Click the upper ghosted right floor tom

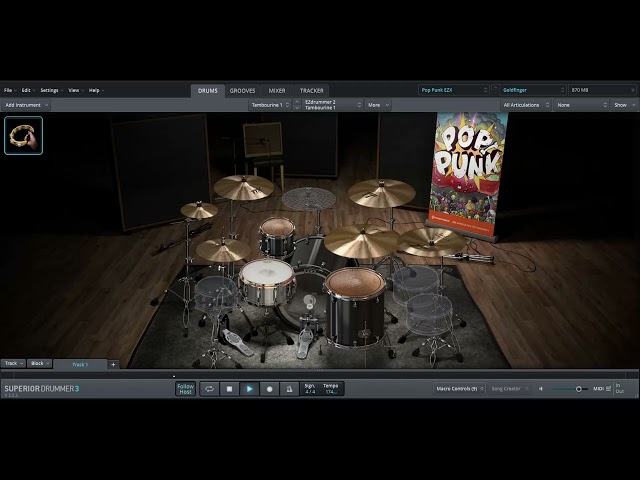(415, 284)
